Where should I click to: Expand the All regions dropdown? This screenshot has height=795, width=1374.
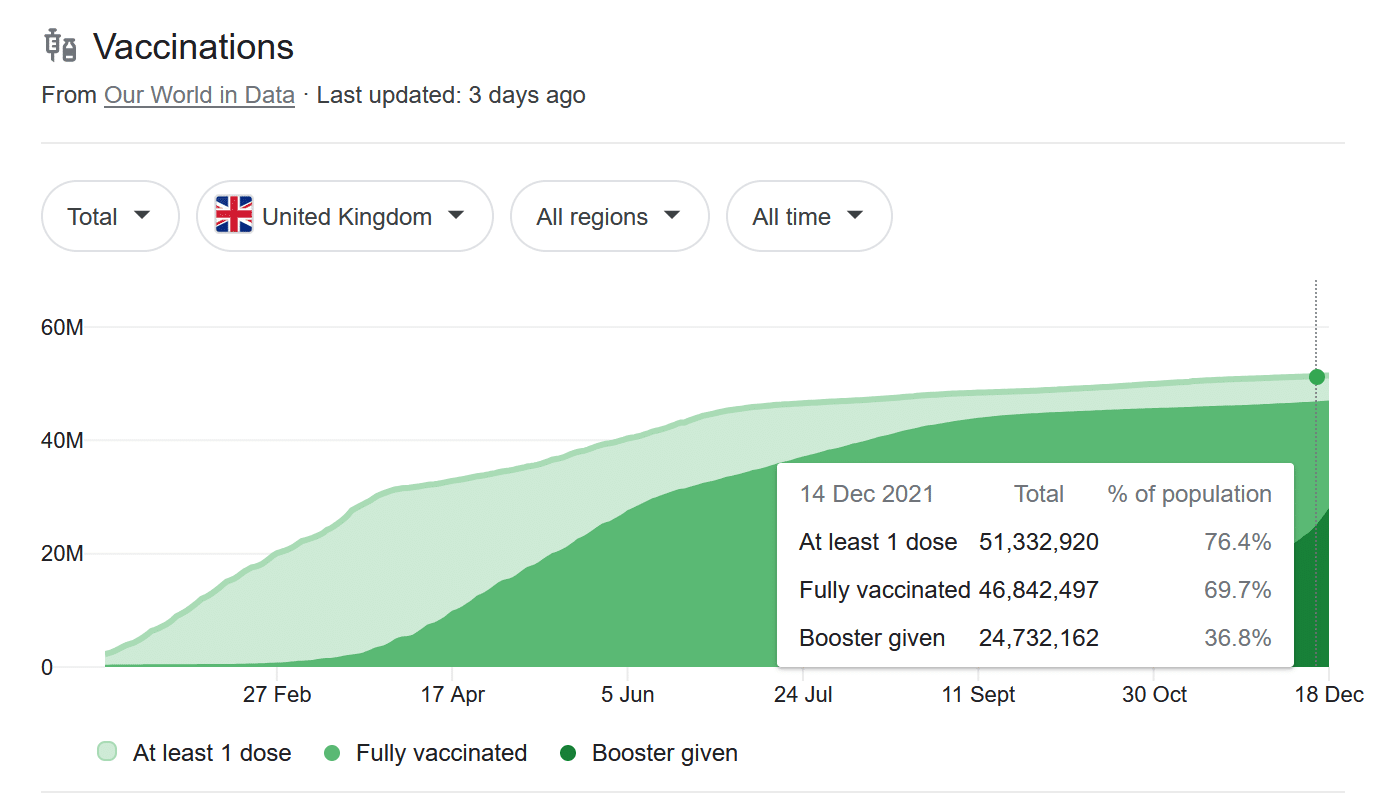[609, 216]
